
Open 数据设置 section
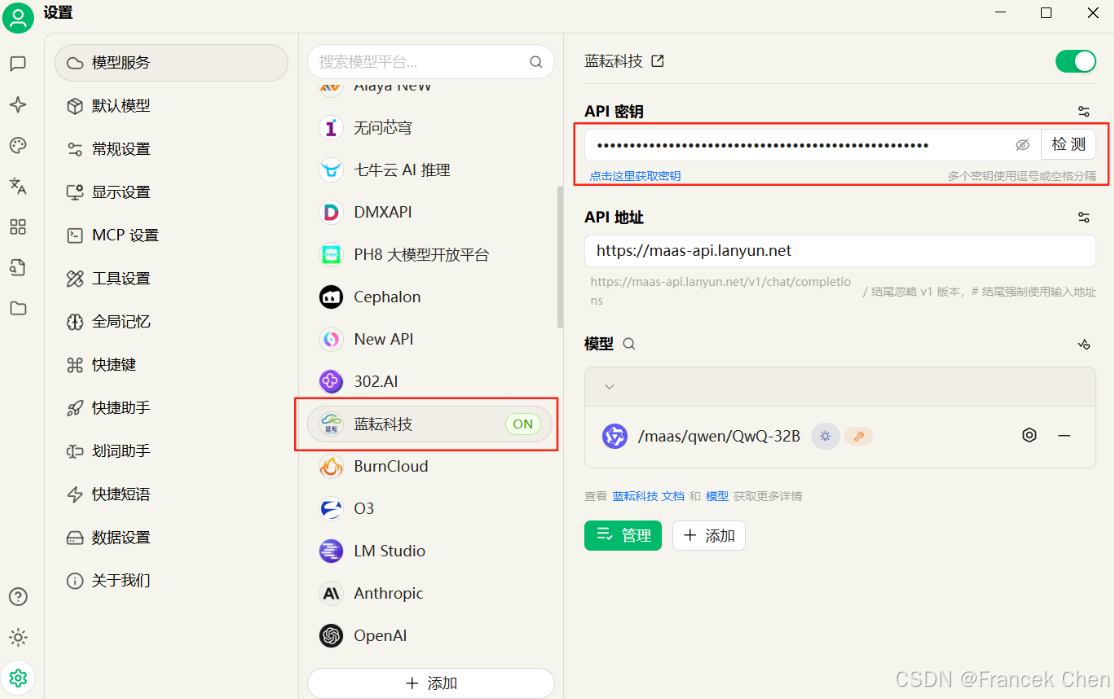[x=171, y=538]
